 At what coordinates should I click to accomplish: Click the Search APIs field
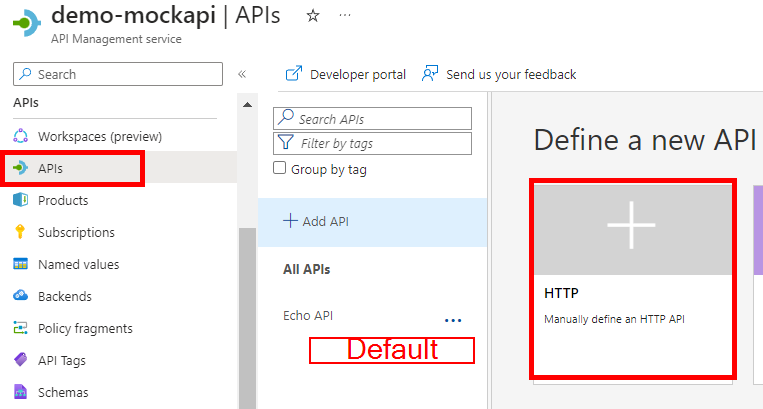point(372,119)
